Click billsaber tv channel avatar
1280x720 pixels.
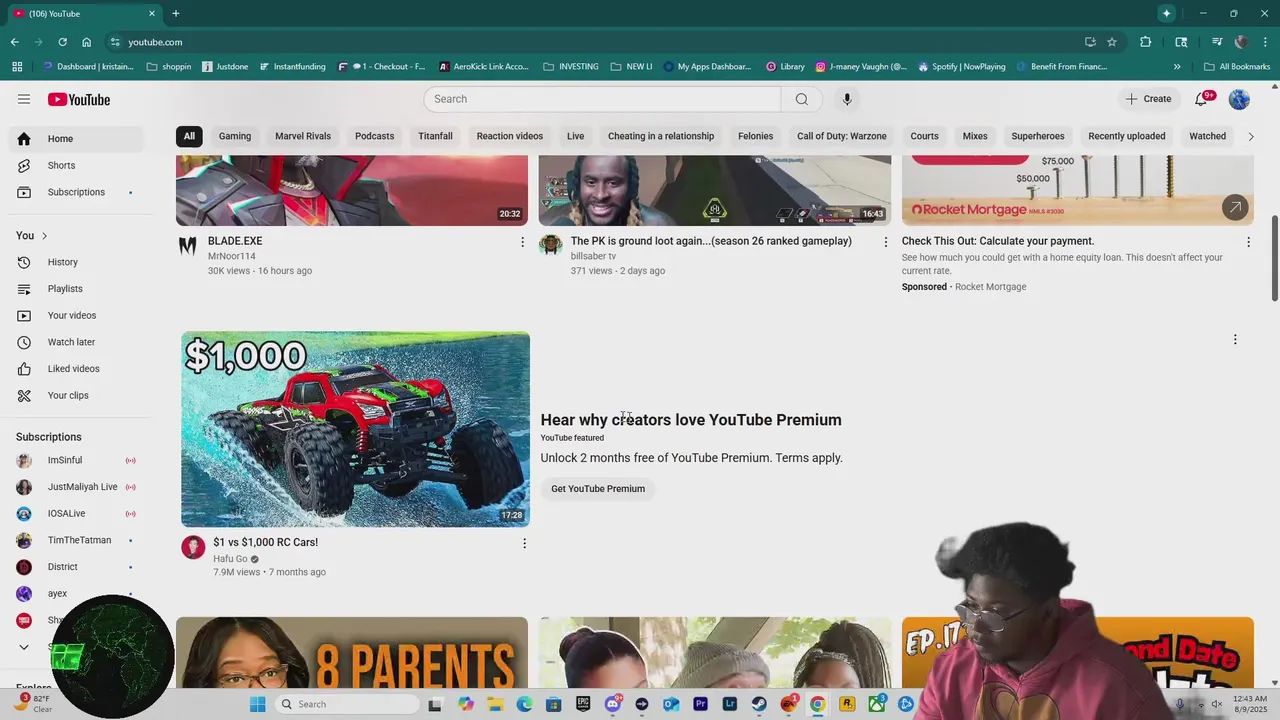550,246
